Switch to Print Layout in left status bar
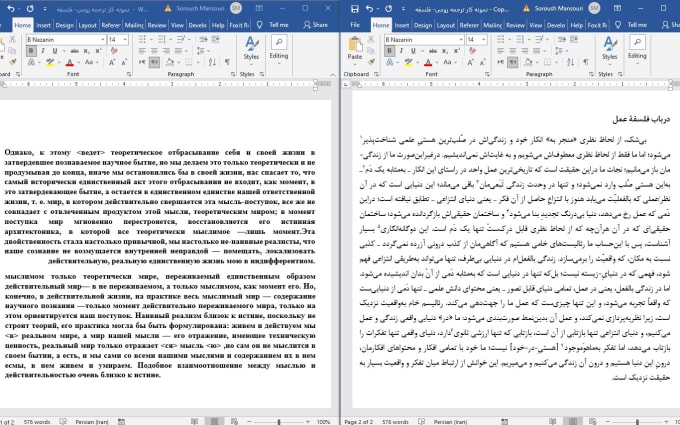 pyautogui.click(x=214, y=422)
